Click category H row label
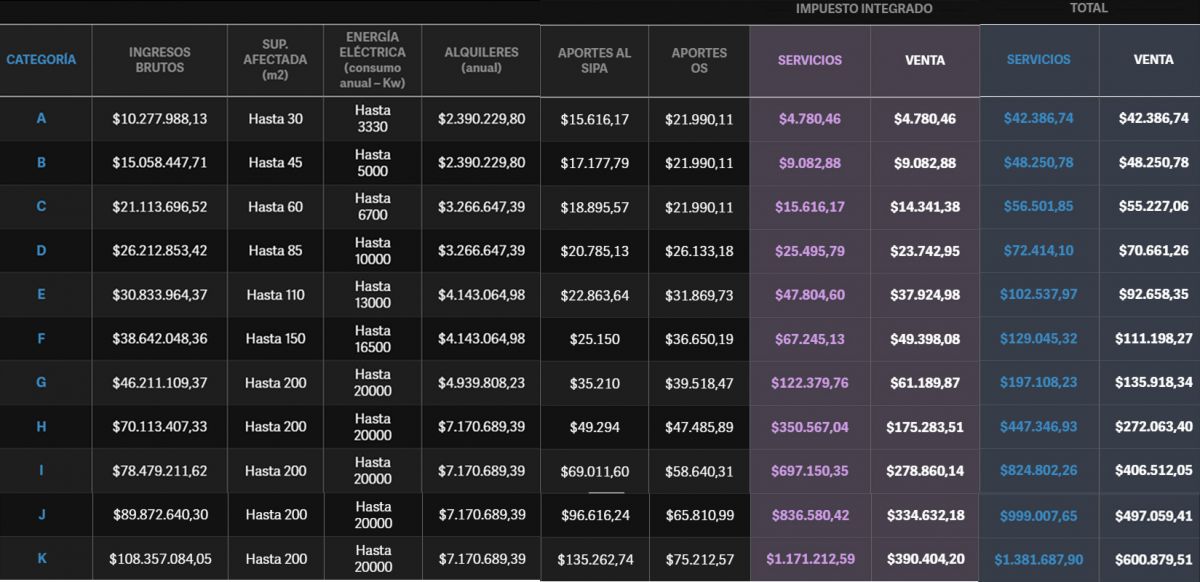Screen dimensions: 1200x582 pyautogui.click(x=41, y=427)
